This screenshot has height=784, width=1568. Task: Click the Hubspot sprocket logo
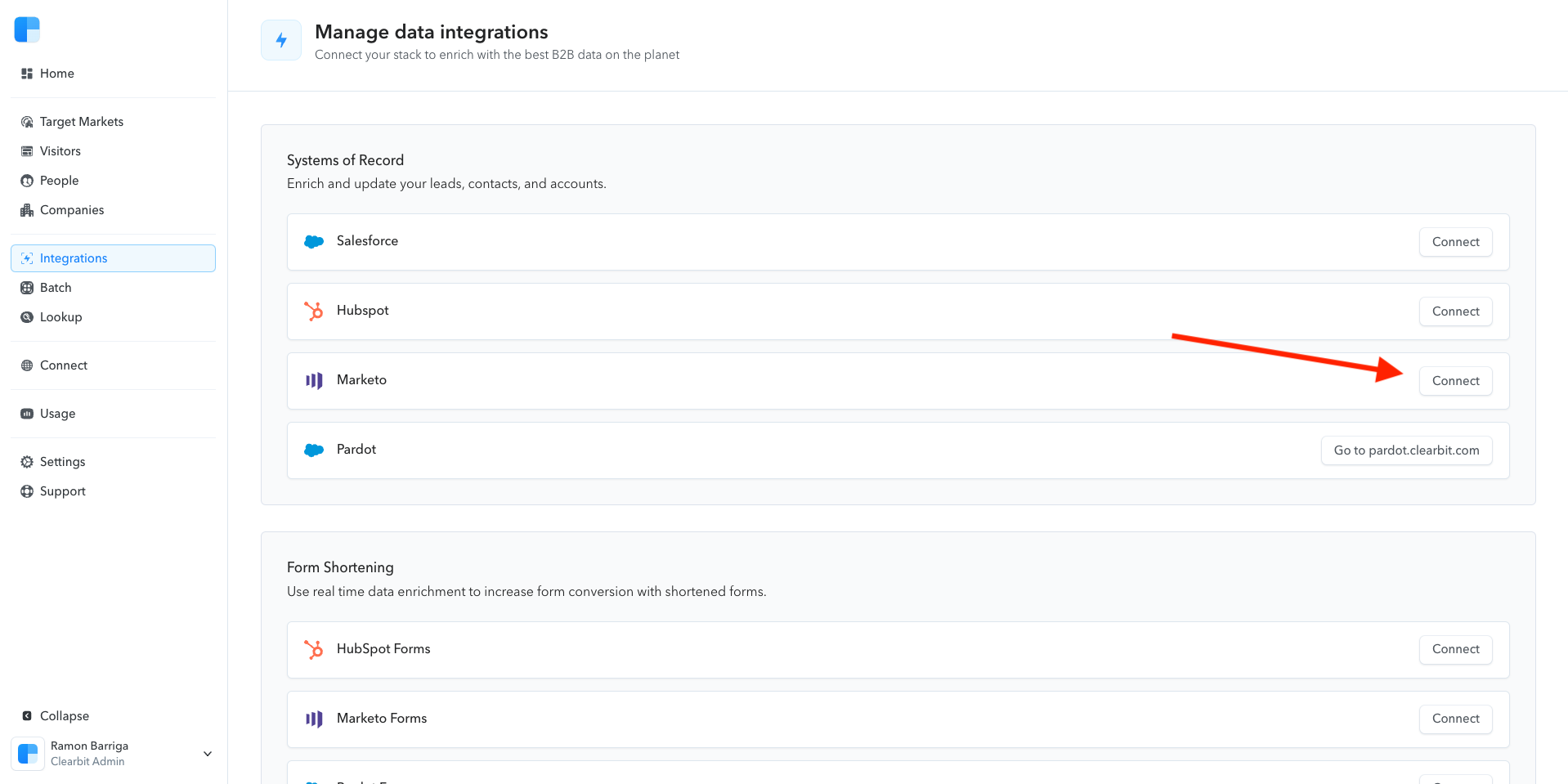pyautogui.click(x=314, y=311)
